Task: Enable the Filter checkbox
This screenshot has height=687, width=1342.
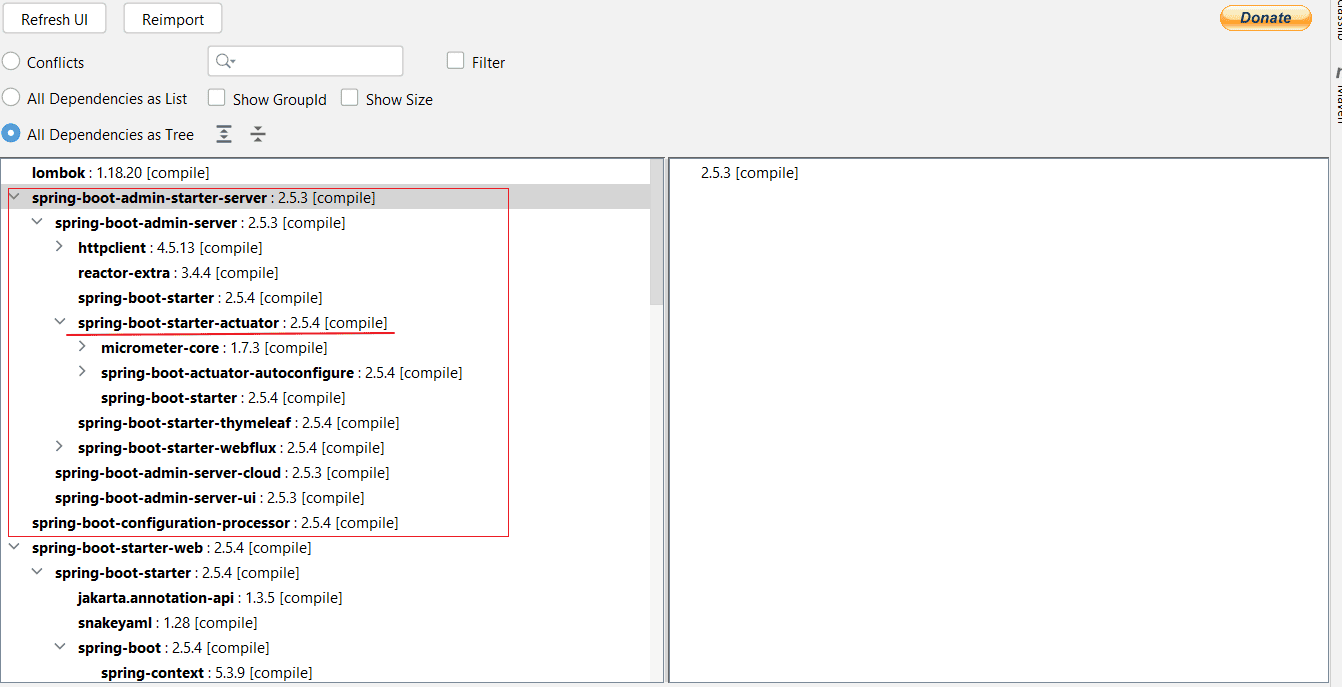Action: [x=455, y=61]
